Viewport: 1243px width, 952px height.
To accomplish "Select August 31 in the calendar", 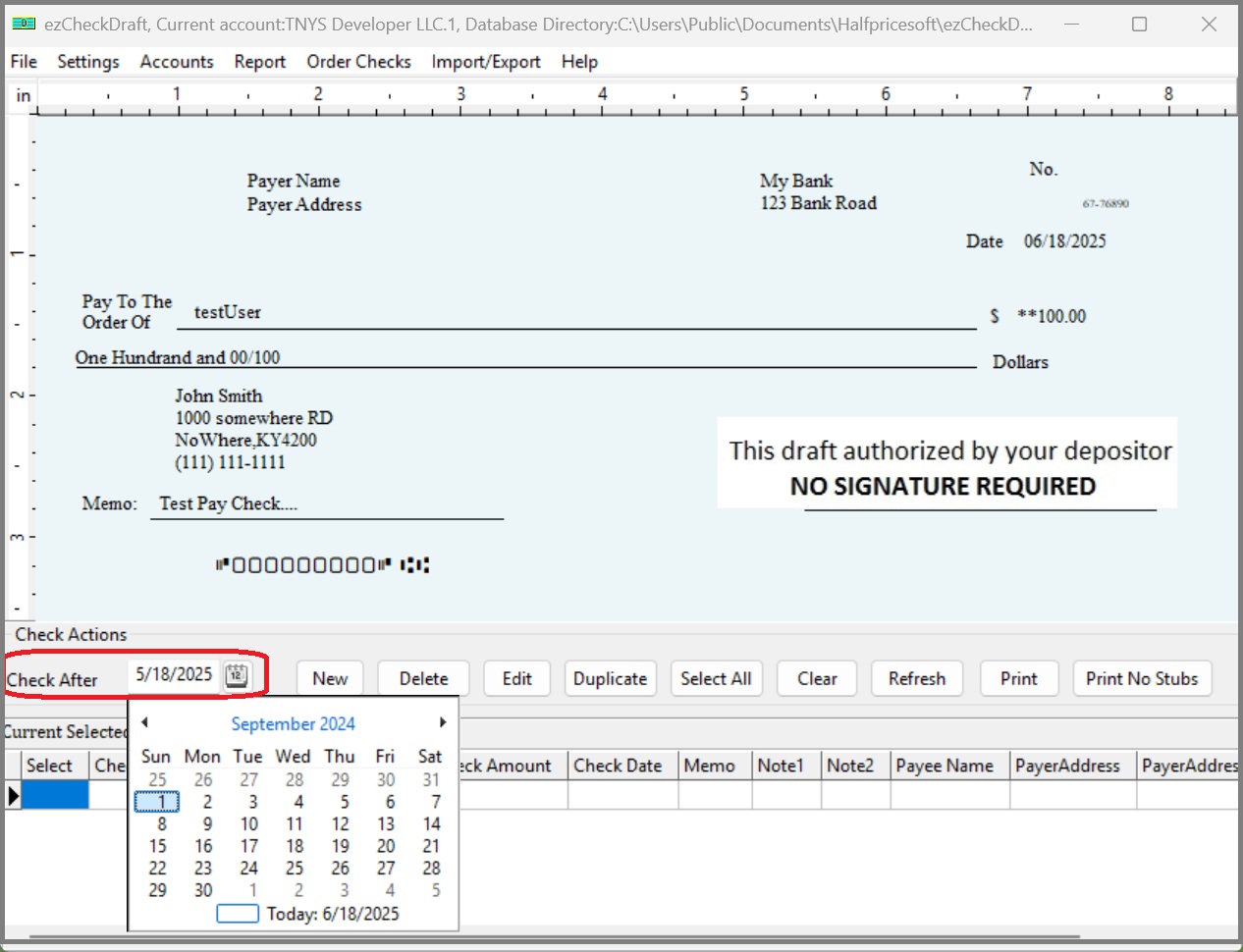I will [x=431, y=780].
